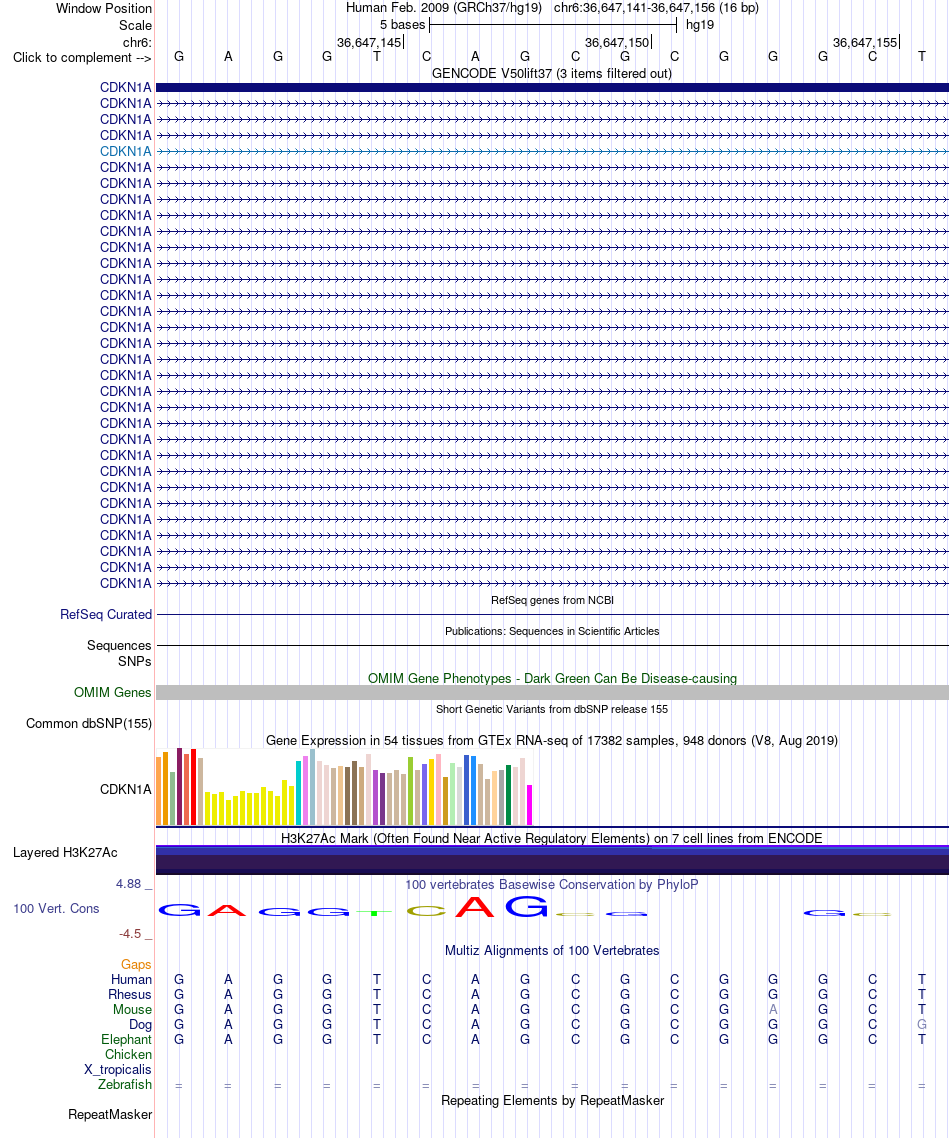950x1138 pixels.
Task: Click the 'Elephant' alignment row label
Action: [x=126, y=1039]
